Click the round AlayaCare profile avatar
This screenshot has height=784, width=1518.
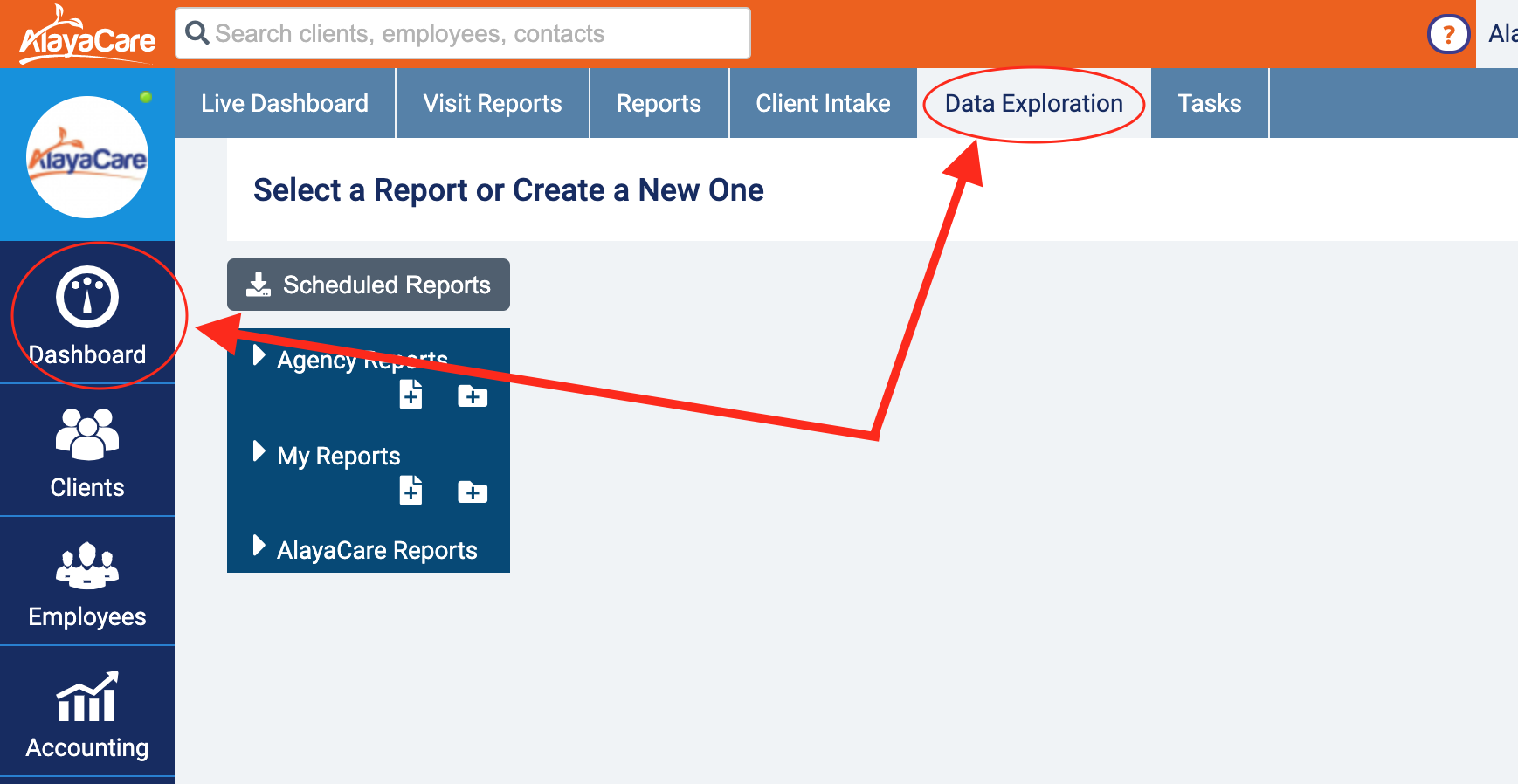[x=87, y=158]
